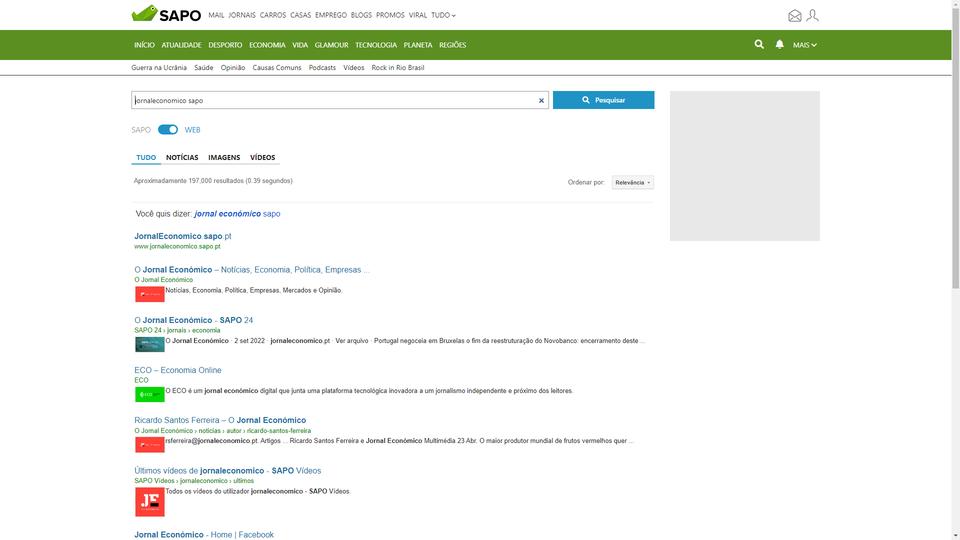Toggle the SAPO/WEB search switch
The width and height of the screenshot is (960, 540).
(168, 130)
